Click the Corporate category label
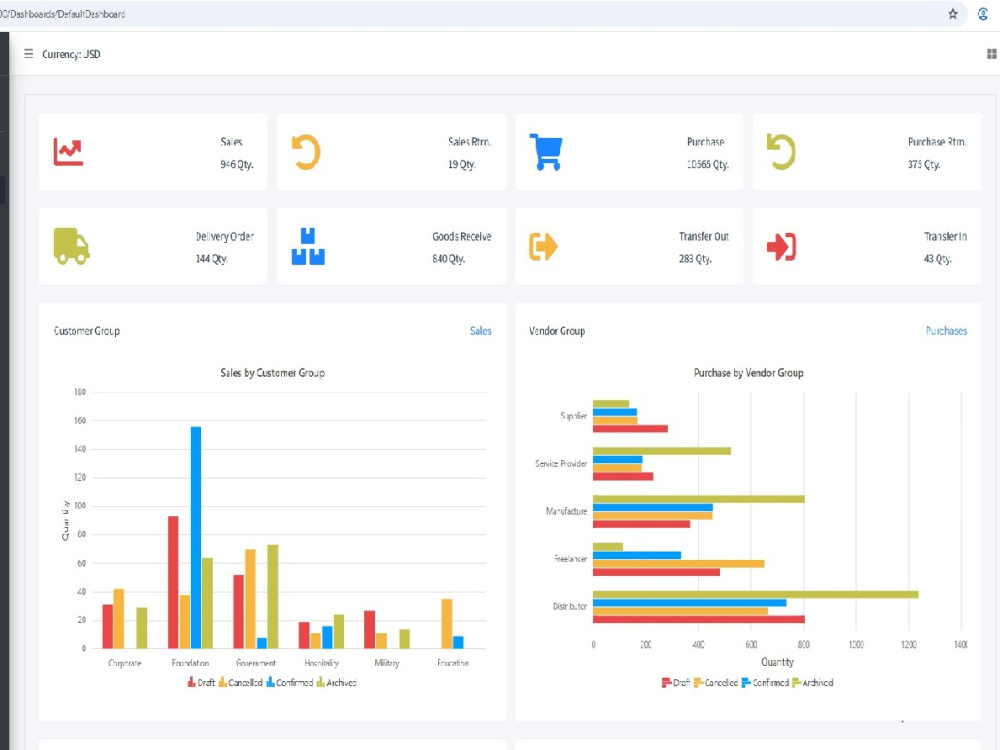1000x750 pixels. 125,663
